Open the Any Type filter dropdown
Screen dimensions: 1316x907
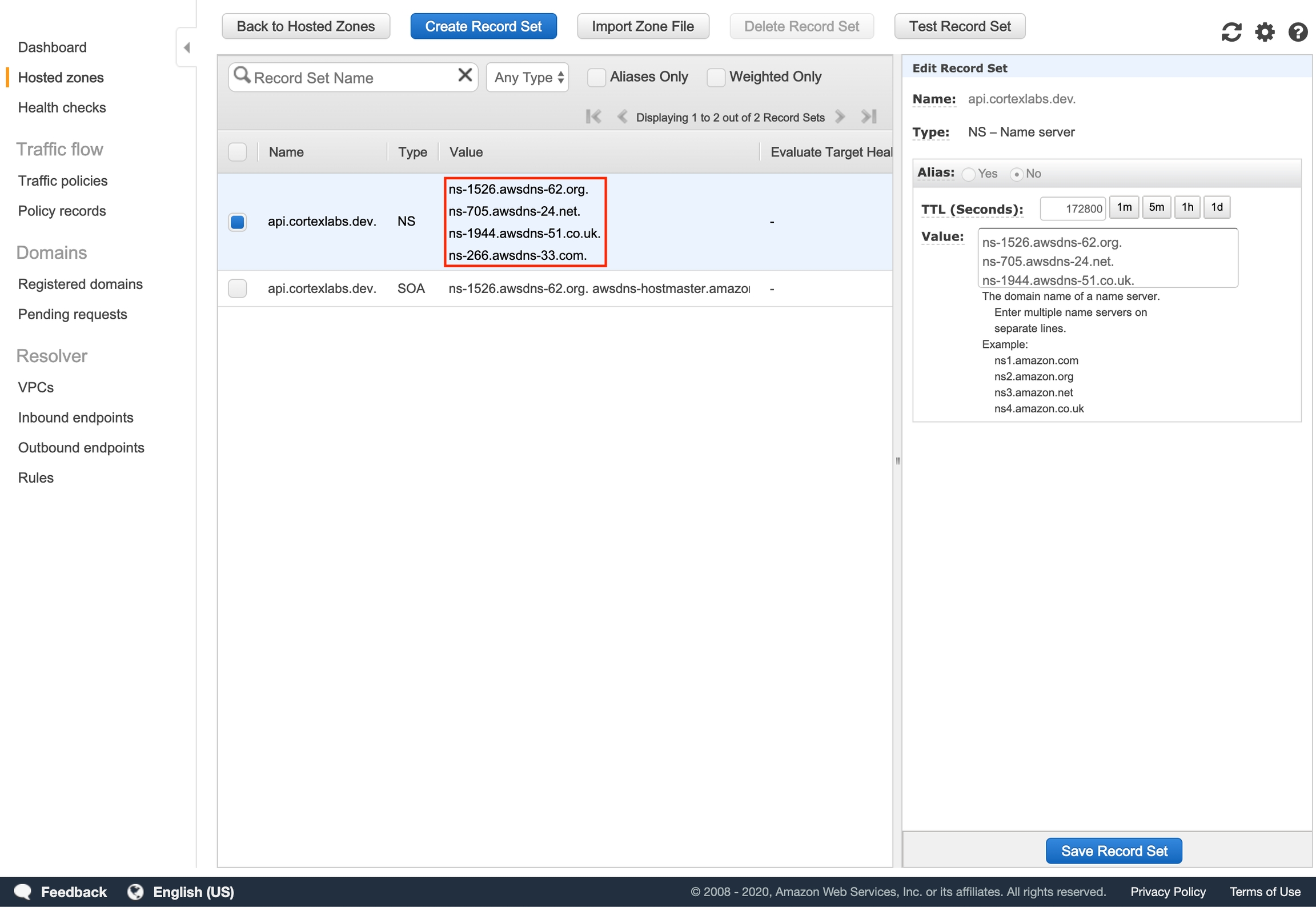point(528,77)
